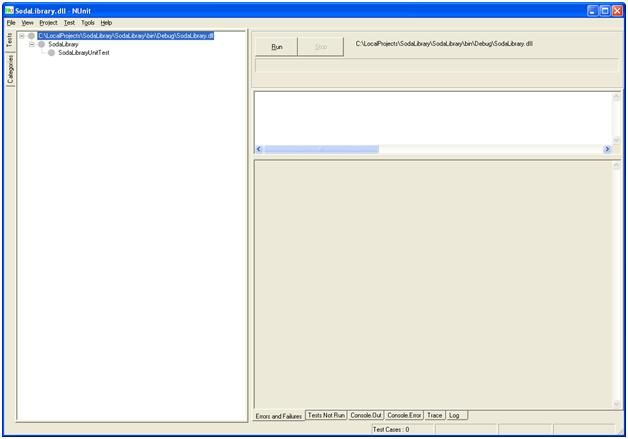Open the Errors and Failures tab
The width and height of the screenshot is (628, 439).
pyautogui.click(x=279, y=416)
